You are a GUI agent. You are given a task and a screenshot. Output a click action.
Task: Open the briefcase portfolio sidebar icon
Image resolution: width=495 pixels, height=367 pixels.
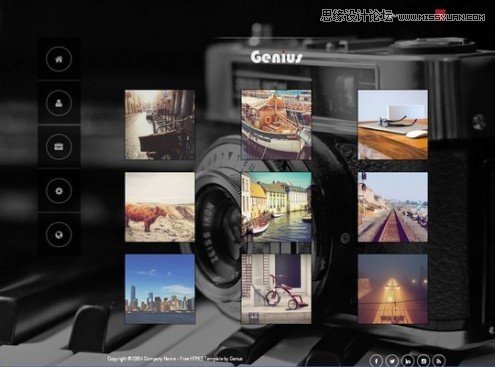pyautogui.click(x=59, y=147)
